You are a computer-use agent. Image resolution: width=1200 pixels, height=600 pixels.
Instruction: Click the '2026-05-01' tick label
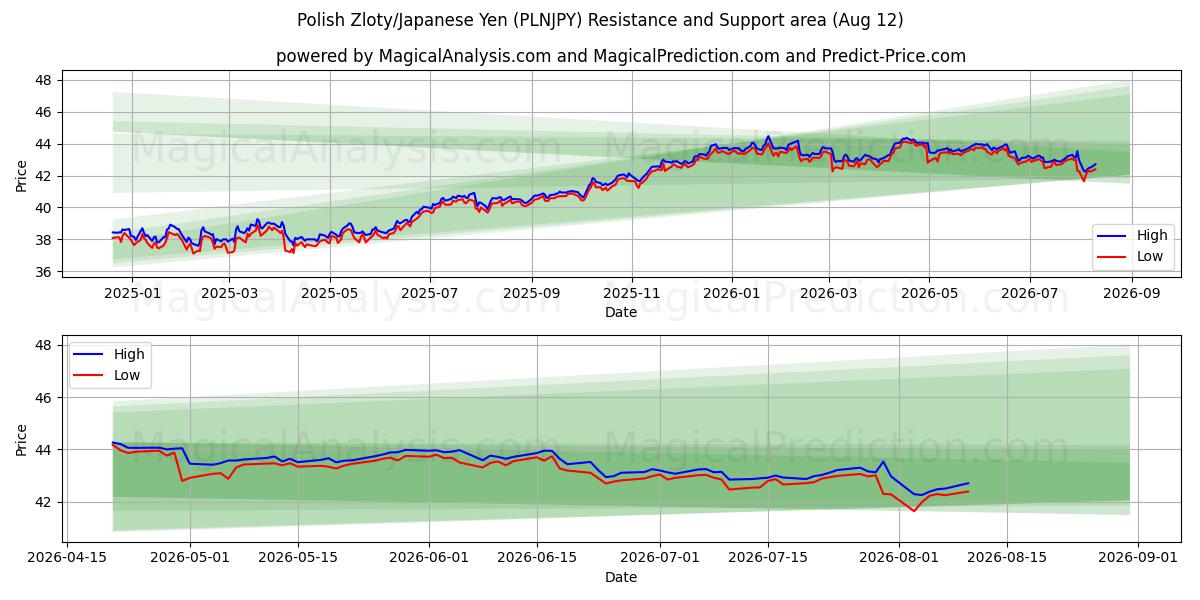190,559
